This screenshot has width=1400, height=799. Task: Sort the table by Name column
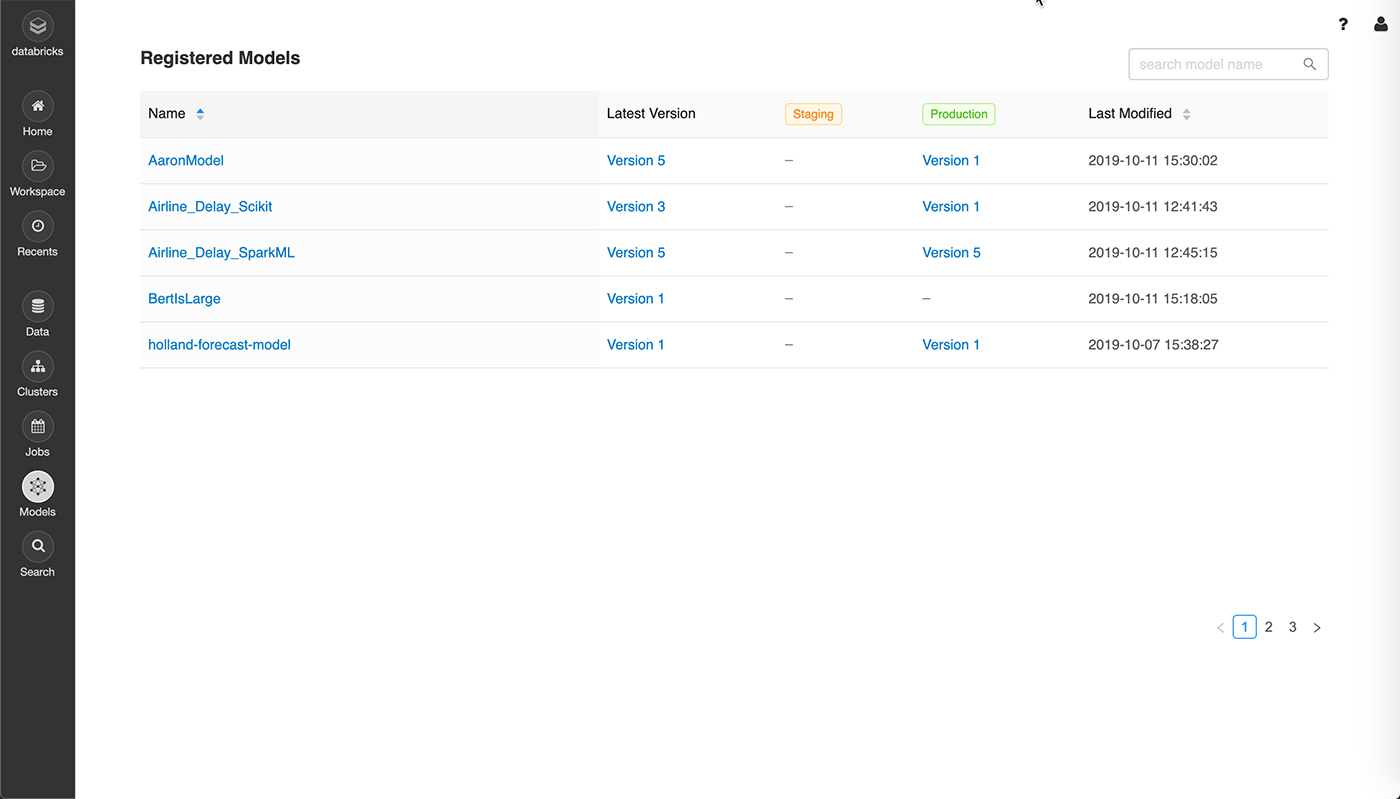pos(200,114)
